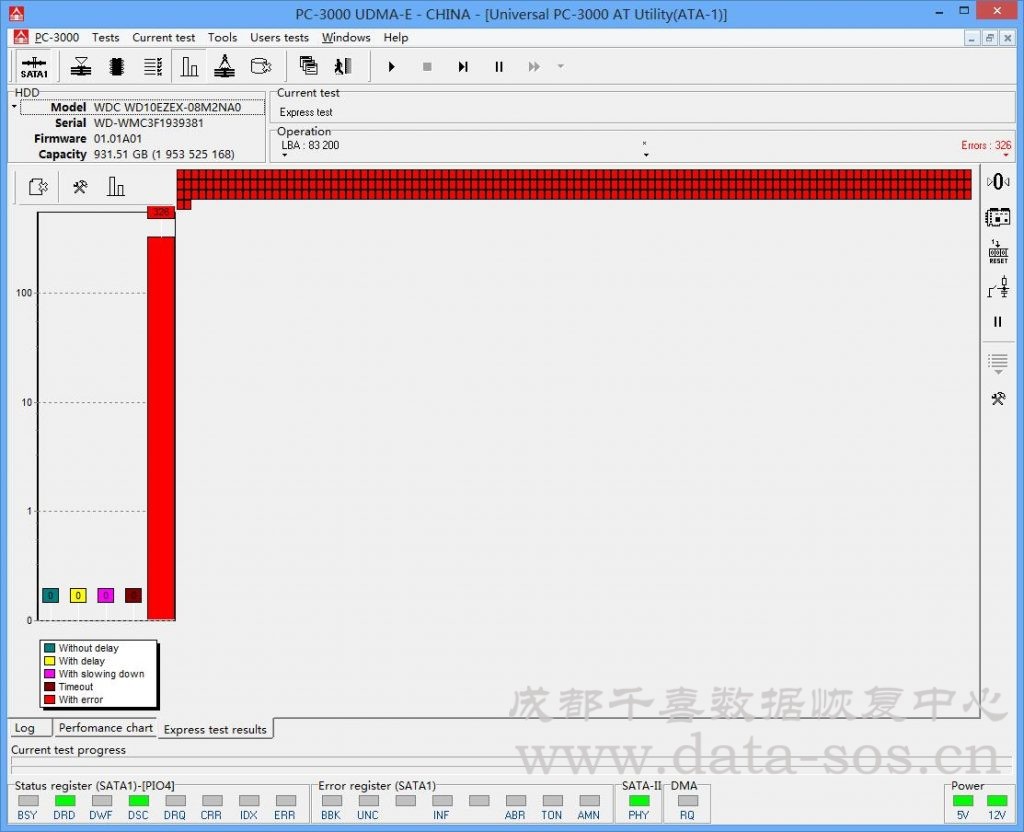The image size is (1024, 832).
Task: Click the RESET icon in the right sidebar
Action: pos(997,250)
